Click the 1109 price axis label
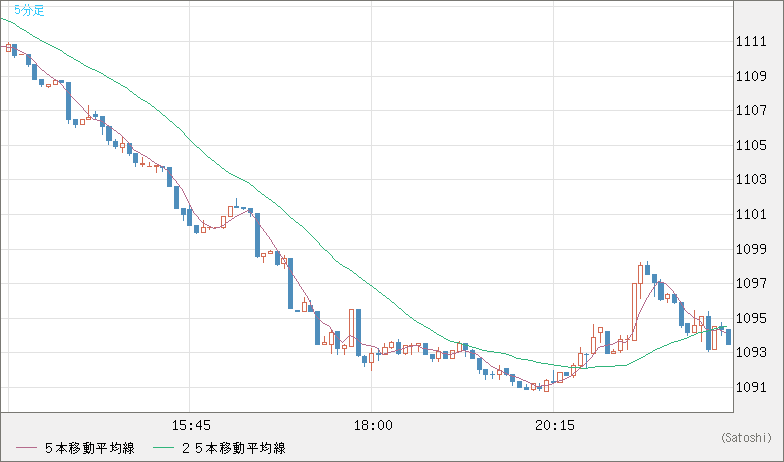 click(751, 76)
